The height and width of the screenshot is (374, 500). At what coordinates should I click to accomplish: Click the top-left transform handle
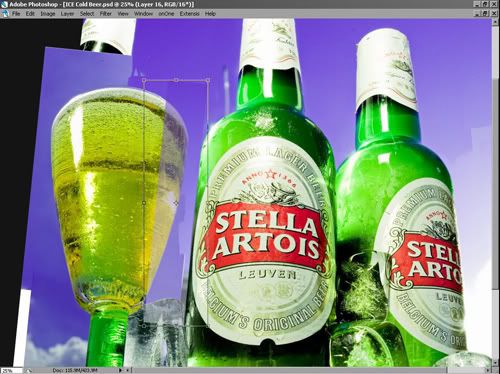click(144, 80)
